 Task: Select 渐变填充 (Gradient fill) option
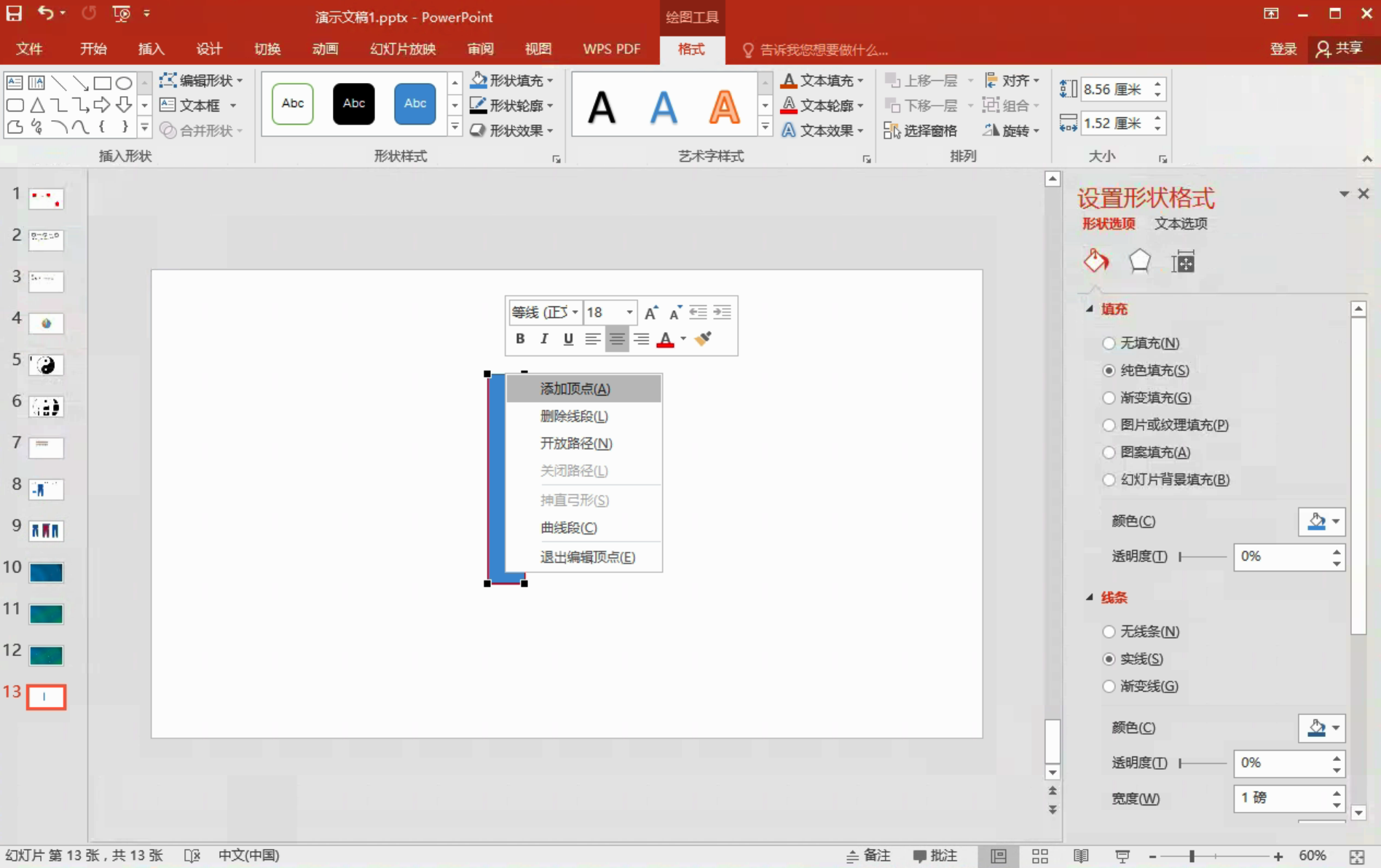click(1147, 398)
